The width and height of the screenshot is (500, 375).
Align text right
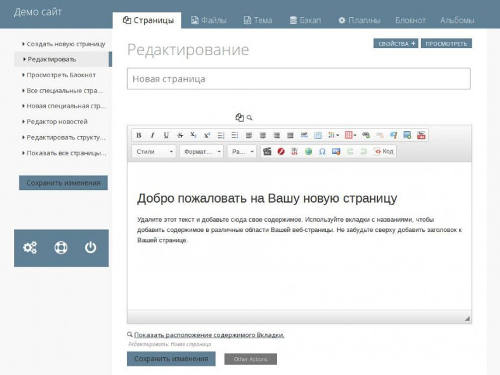tap(276, 135)
